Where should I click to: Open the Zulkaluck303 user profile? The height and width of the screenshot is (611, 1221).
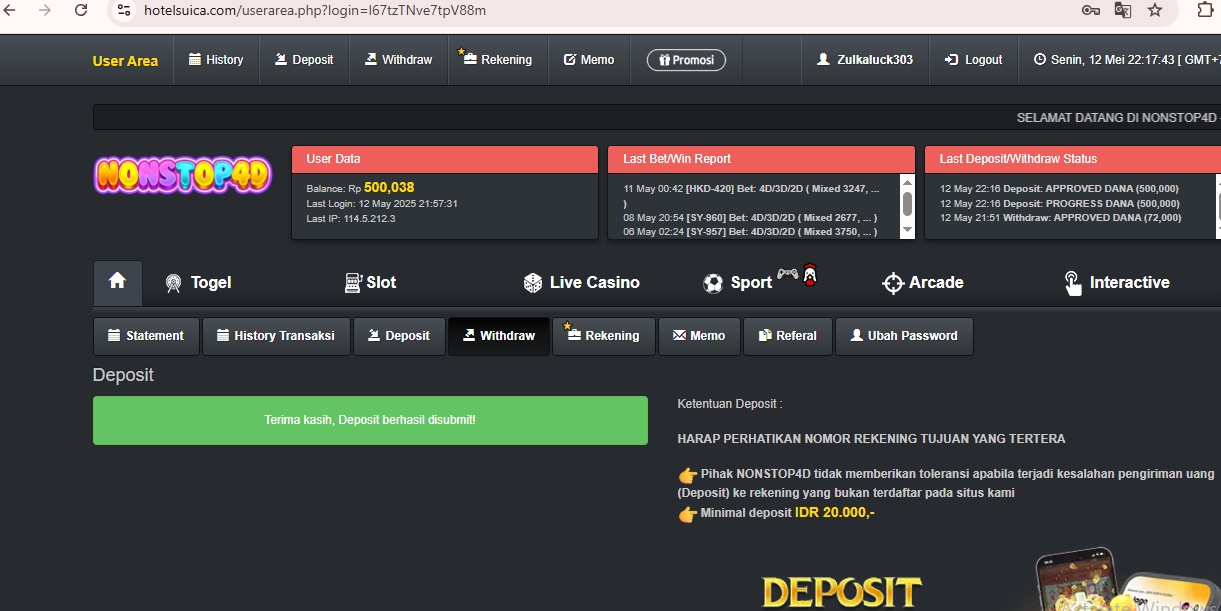click(x=865, y=60)
